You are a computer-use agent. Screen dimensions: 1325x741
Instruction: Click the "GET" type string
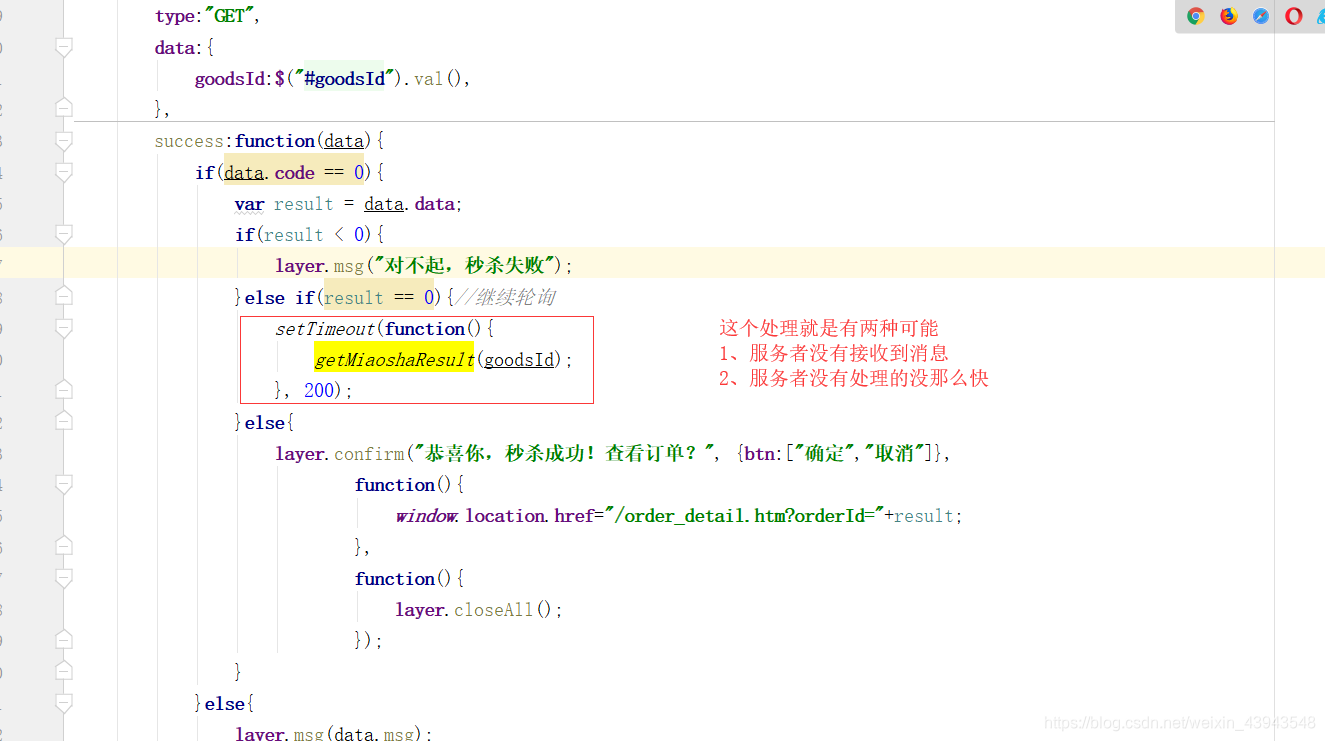229,17
